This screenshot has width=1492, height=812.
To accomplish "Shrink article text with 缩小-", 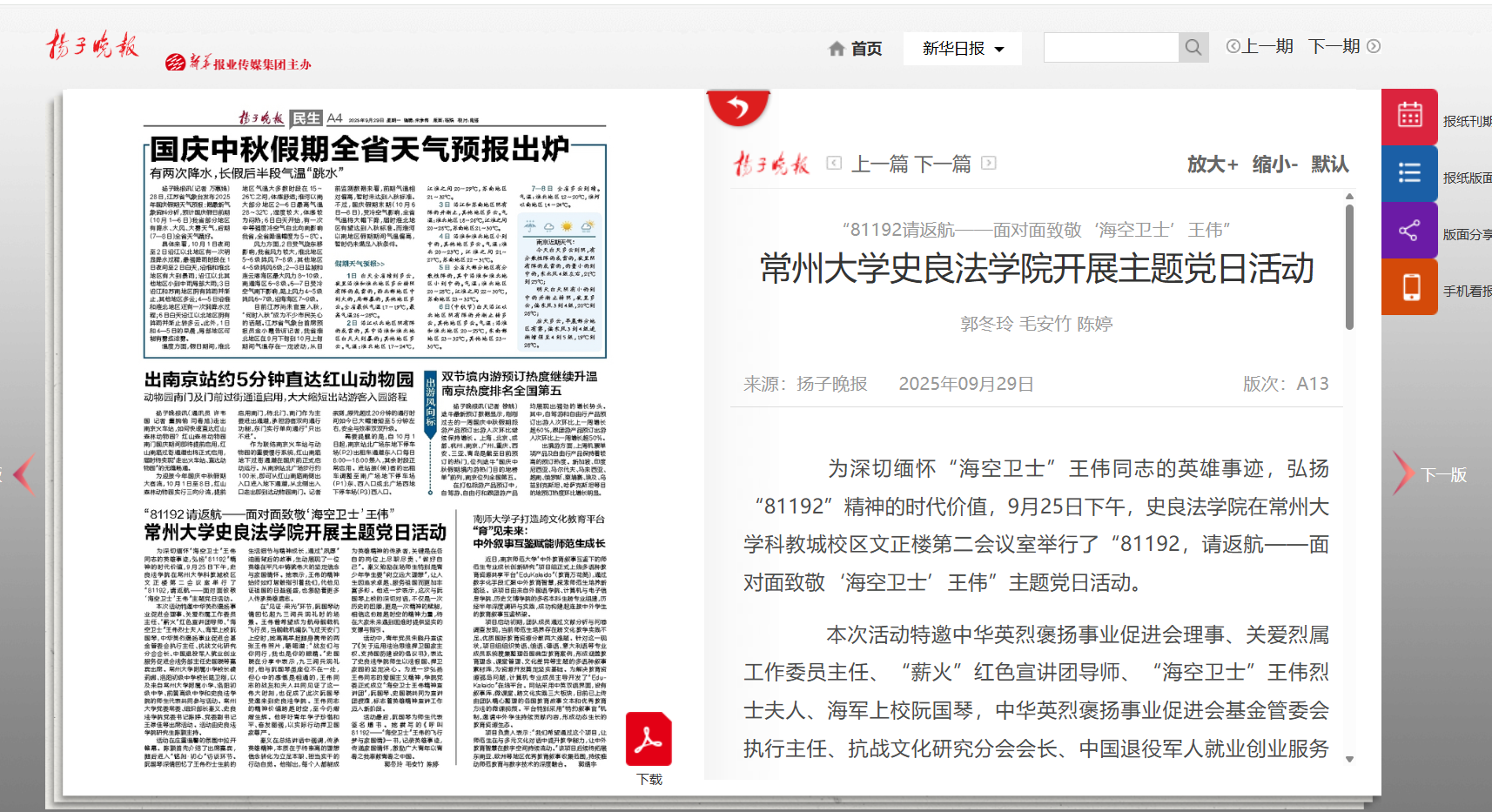I will [x=1274, y=164].
